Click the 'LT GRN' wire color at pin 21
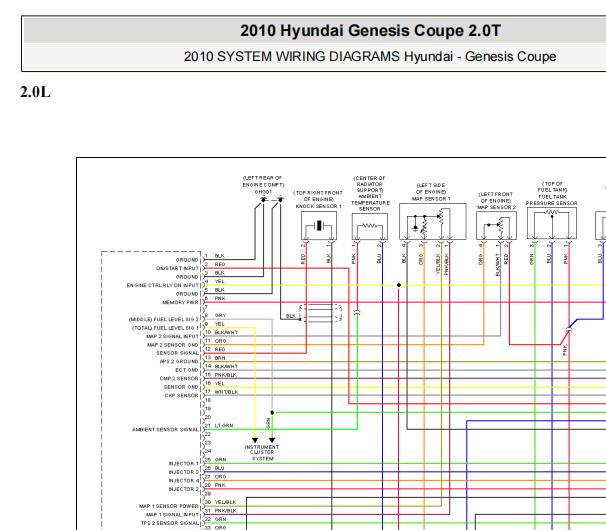The width and height of the screenshot is (606, 530). pyautogui.click(x=224, y=425)
